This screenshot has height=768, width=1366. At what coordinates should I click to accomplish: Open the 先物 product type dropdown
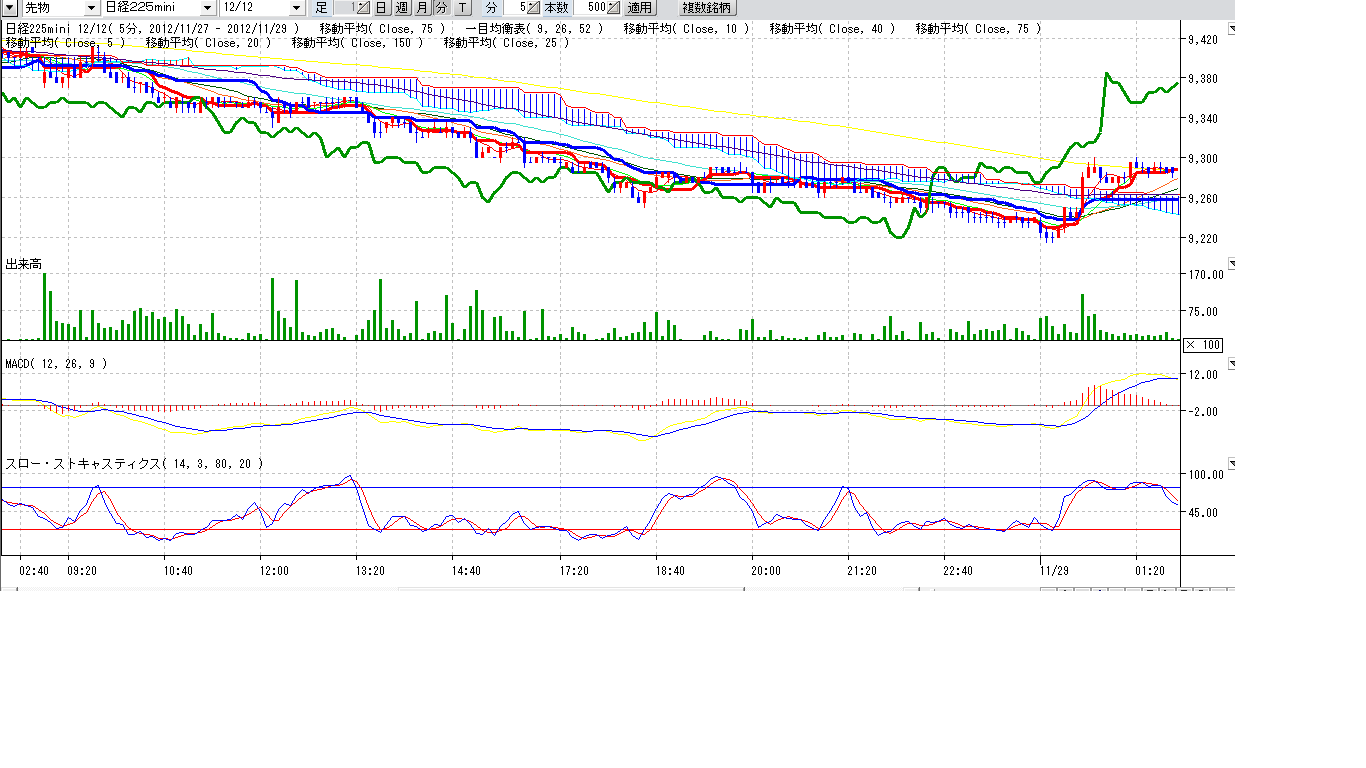pos(92,7)
